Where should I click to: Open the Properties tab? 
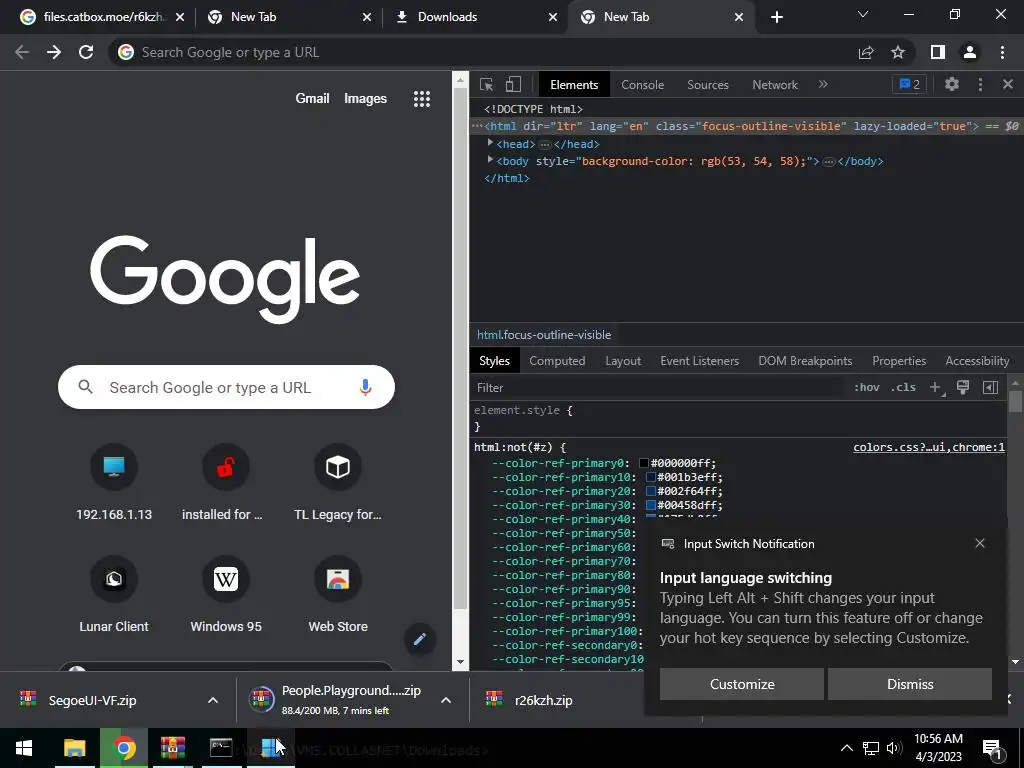click(899, 360)
